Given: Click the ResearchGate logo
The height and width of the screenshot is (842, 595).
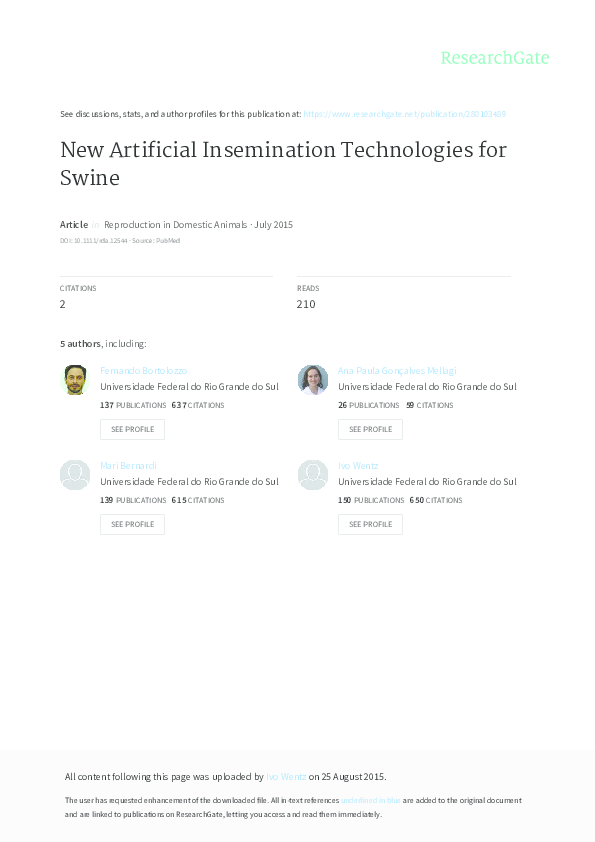Looking at the screenshot, I should pyautogui.click(x=496, y=58).
